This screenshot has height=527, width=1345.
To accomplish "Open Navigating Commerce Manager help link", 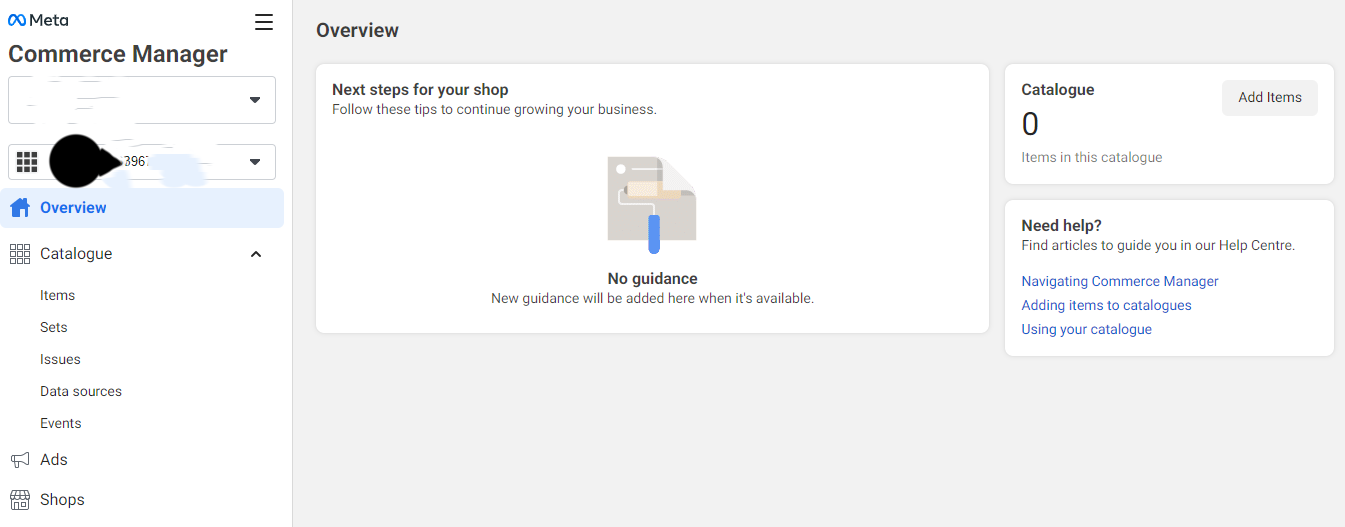I will point(1120,281).
